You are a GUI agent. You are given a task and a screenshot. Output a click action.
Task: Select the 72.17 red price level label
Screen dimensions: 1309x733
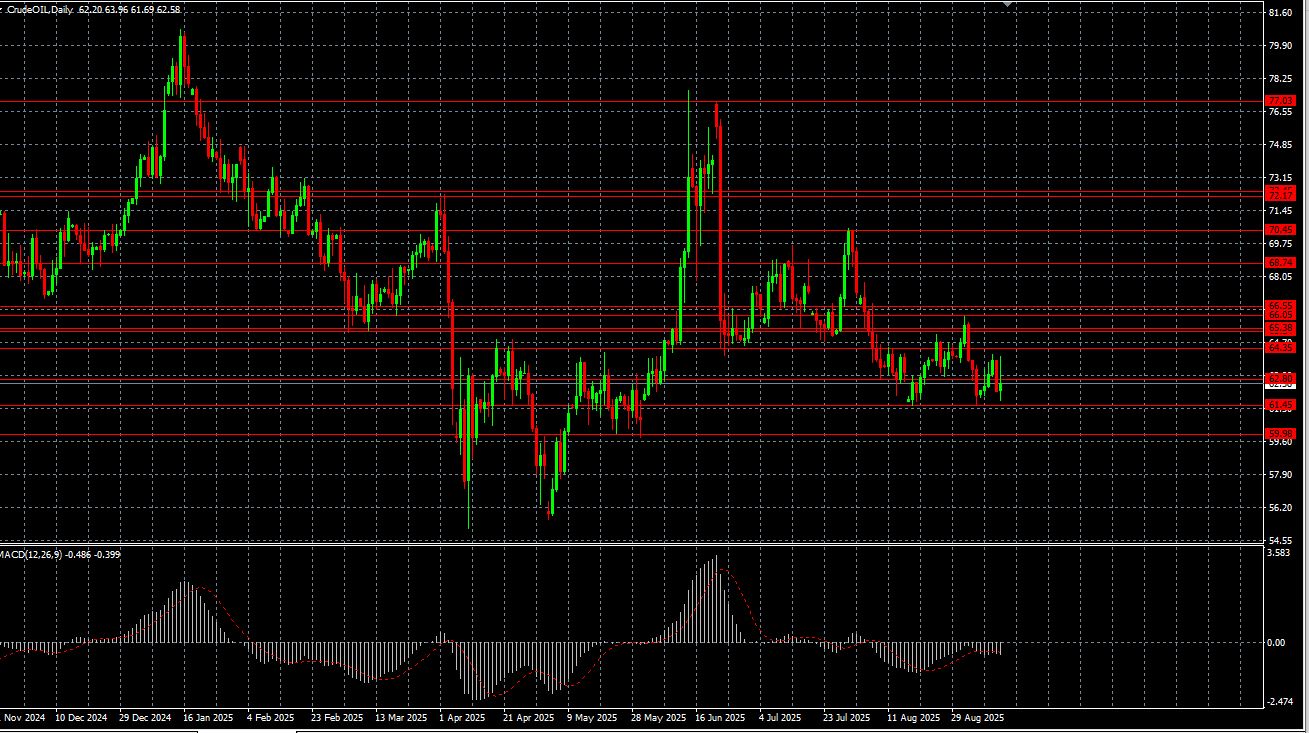(x=1281, y=194)
